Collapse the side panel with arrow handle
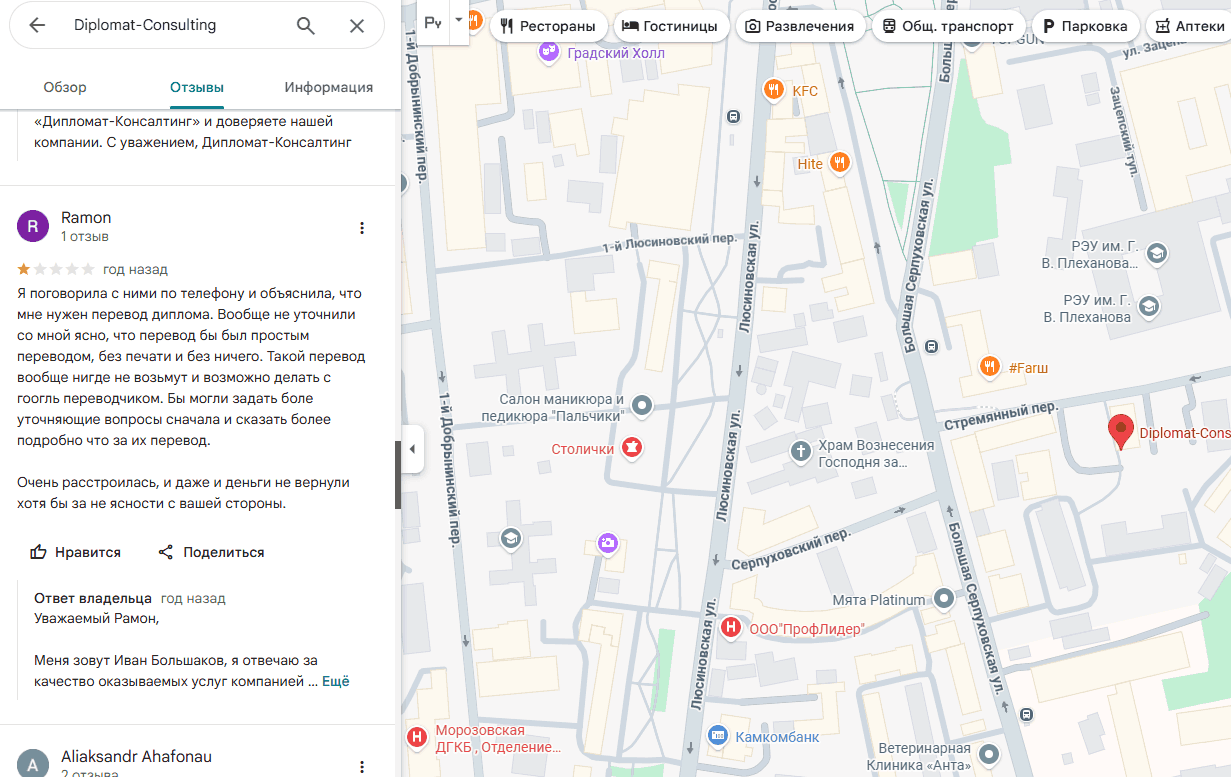1231x777 pixels. [x=412, y=449]
